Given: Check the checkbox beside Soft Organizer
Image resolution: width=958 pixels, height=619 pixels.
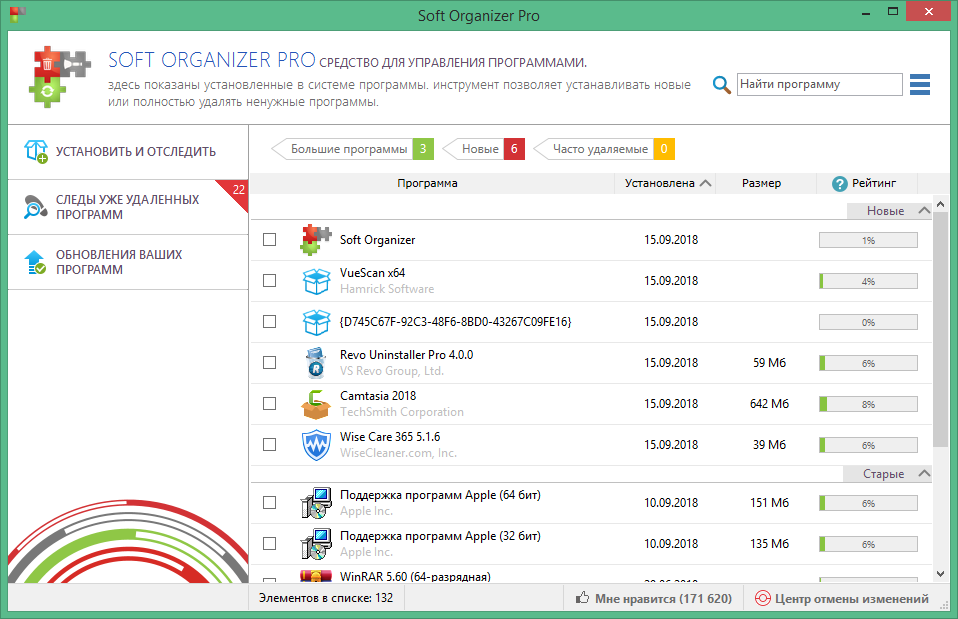Looking at the screenshot, I should (268, 239).
